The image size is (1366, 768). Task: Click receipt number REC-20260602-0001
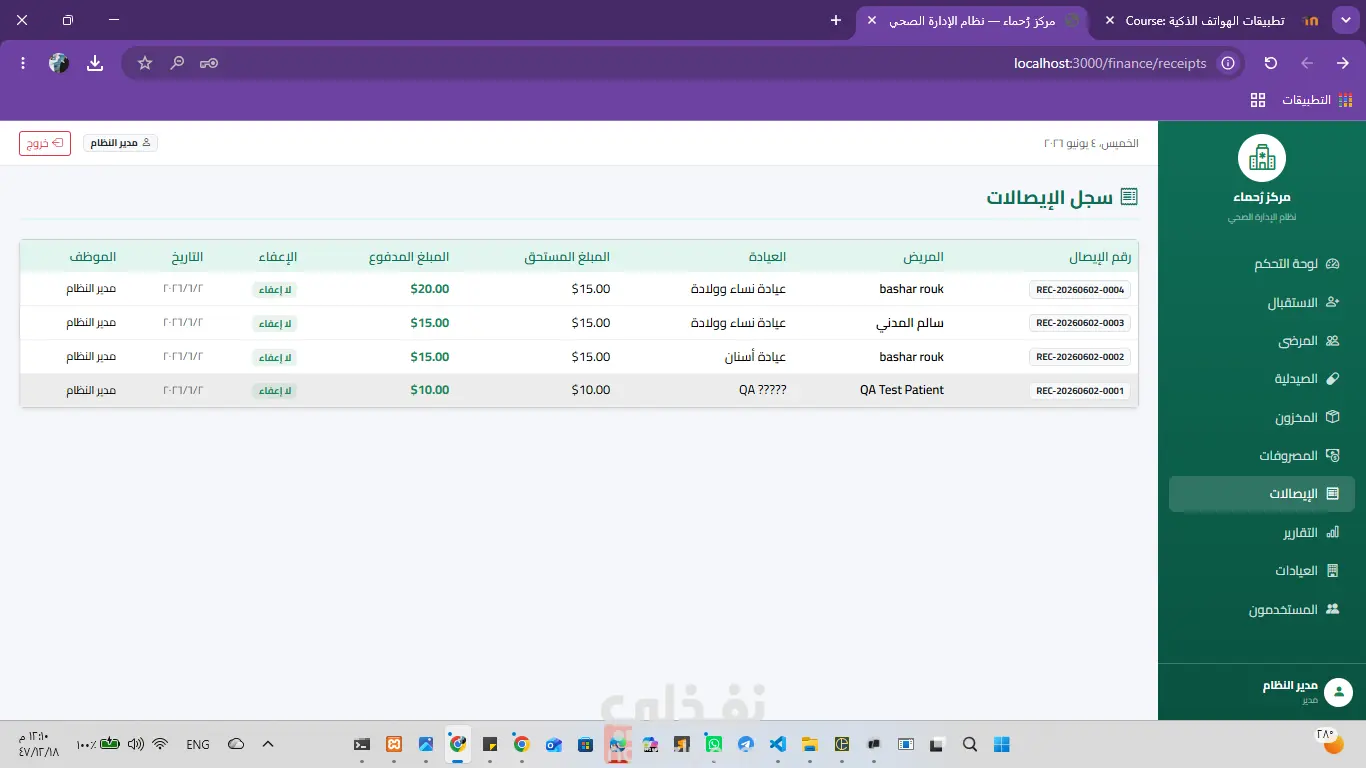[1080, 391]
